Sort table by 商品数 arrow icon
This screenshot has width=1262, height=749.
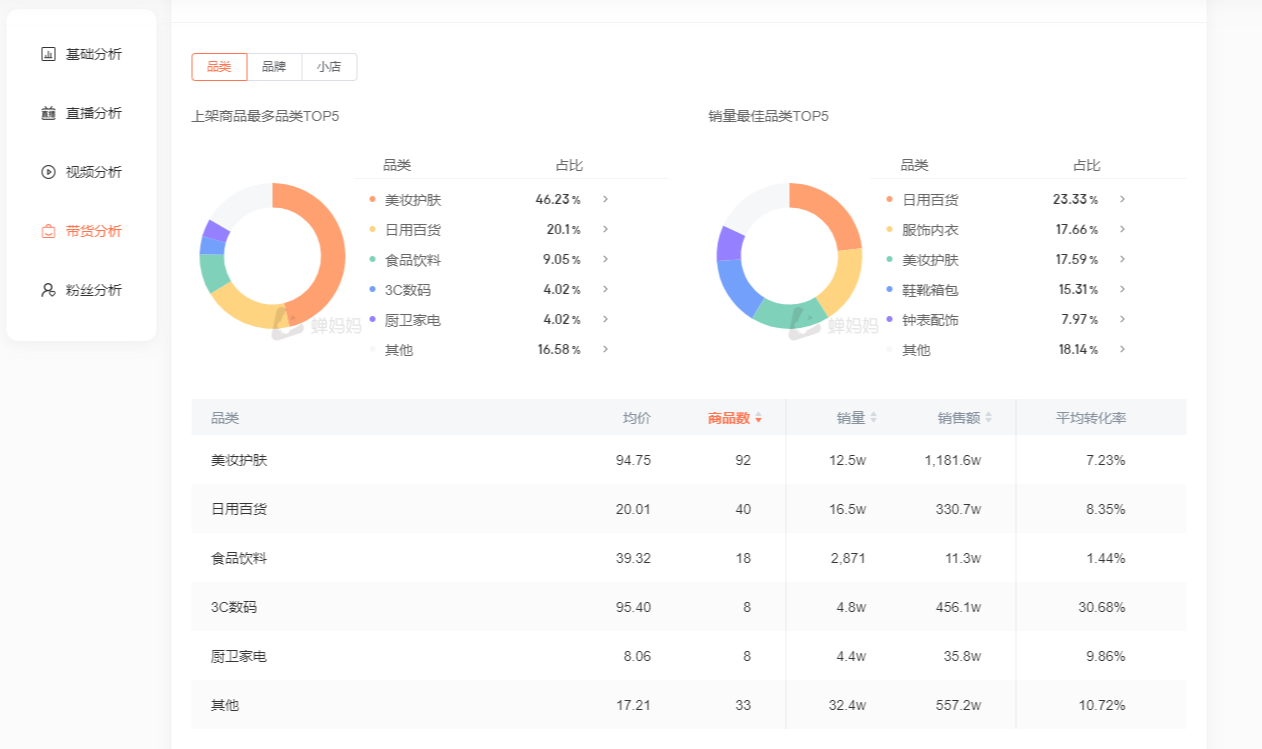(x=758, y=418)
